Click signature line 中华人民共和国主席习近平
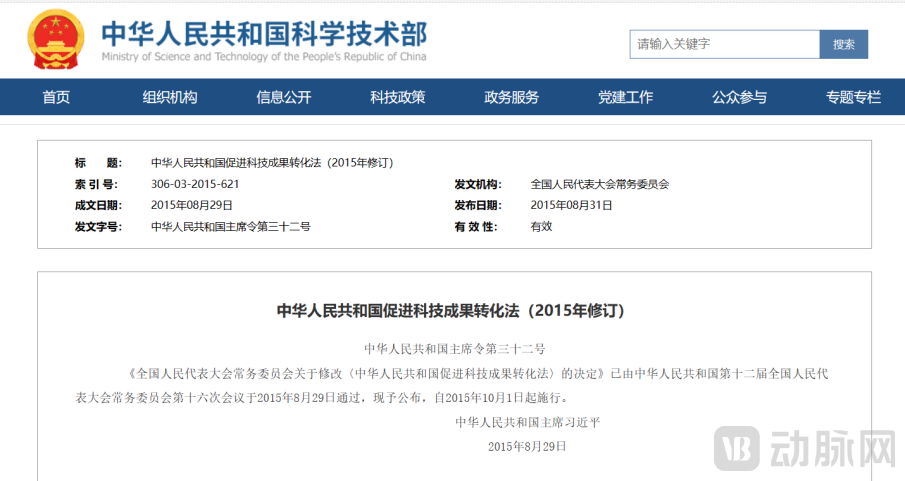This screenshot has height=481, width=905. pyautogui.click(x=528, y=422)
